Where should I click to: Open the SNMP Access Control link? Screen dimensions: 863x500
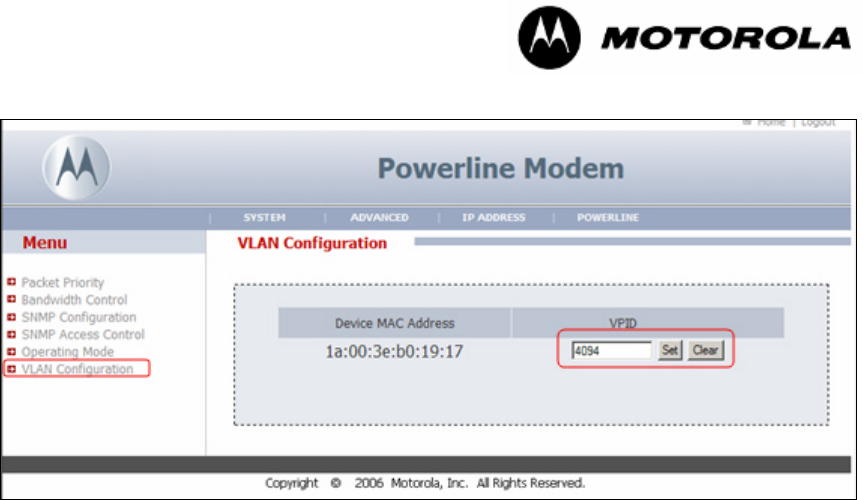tap(83, 334)
